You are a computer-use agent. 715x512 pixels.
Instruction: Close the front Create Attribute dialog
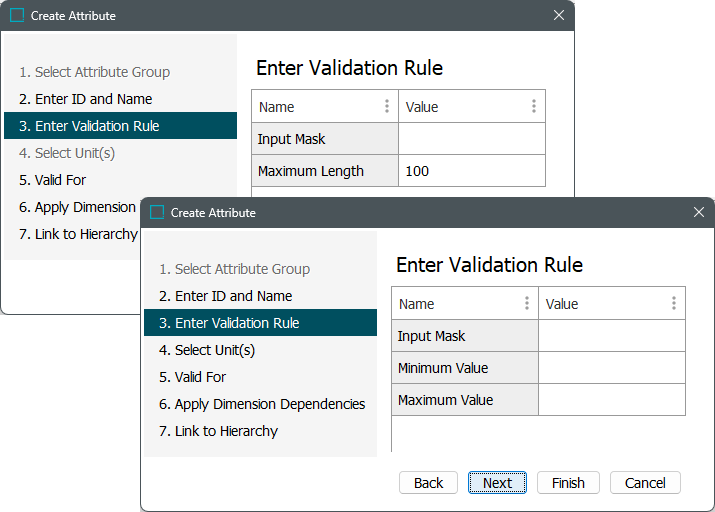[x=699, y=212]
